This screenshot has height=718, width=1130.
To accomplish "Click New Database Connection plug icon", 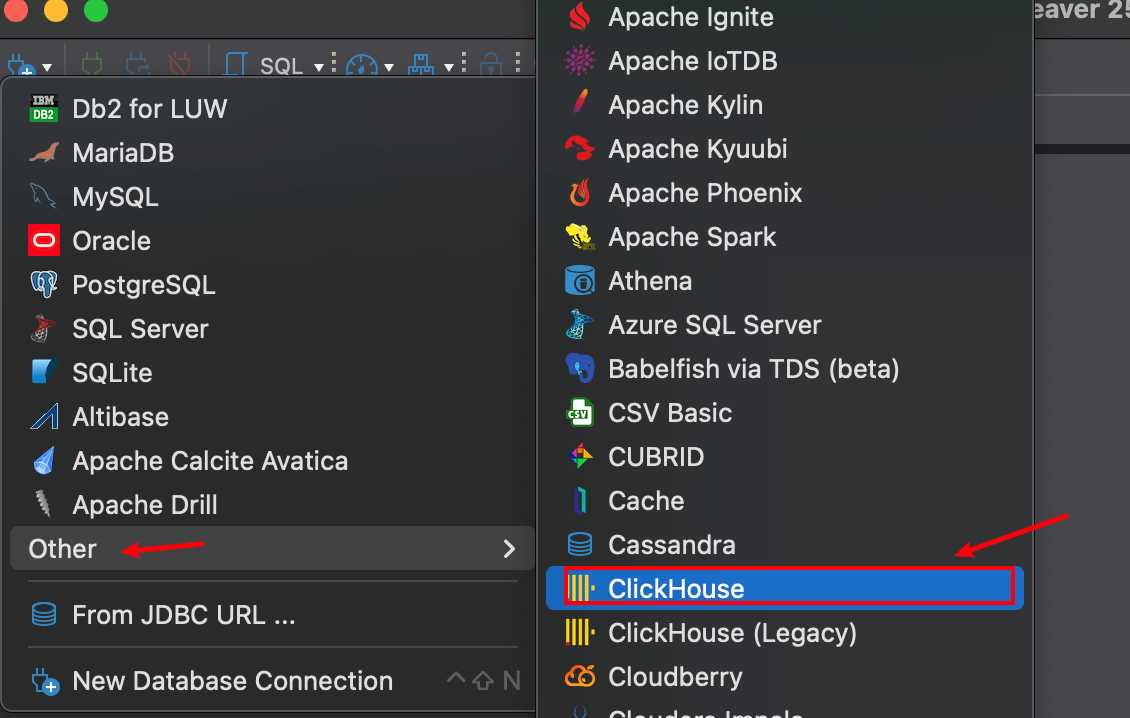I will click(x=45, y=681).
